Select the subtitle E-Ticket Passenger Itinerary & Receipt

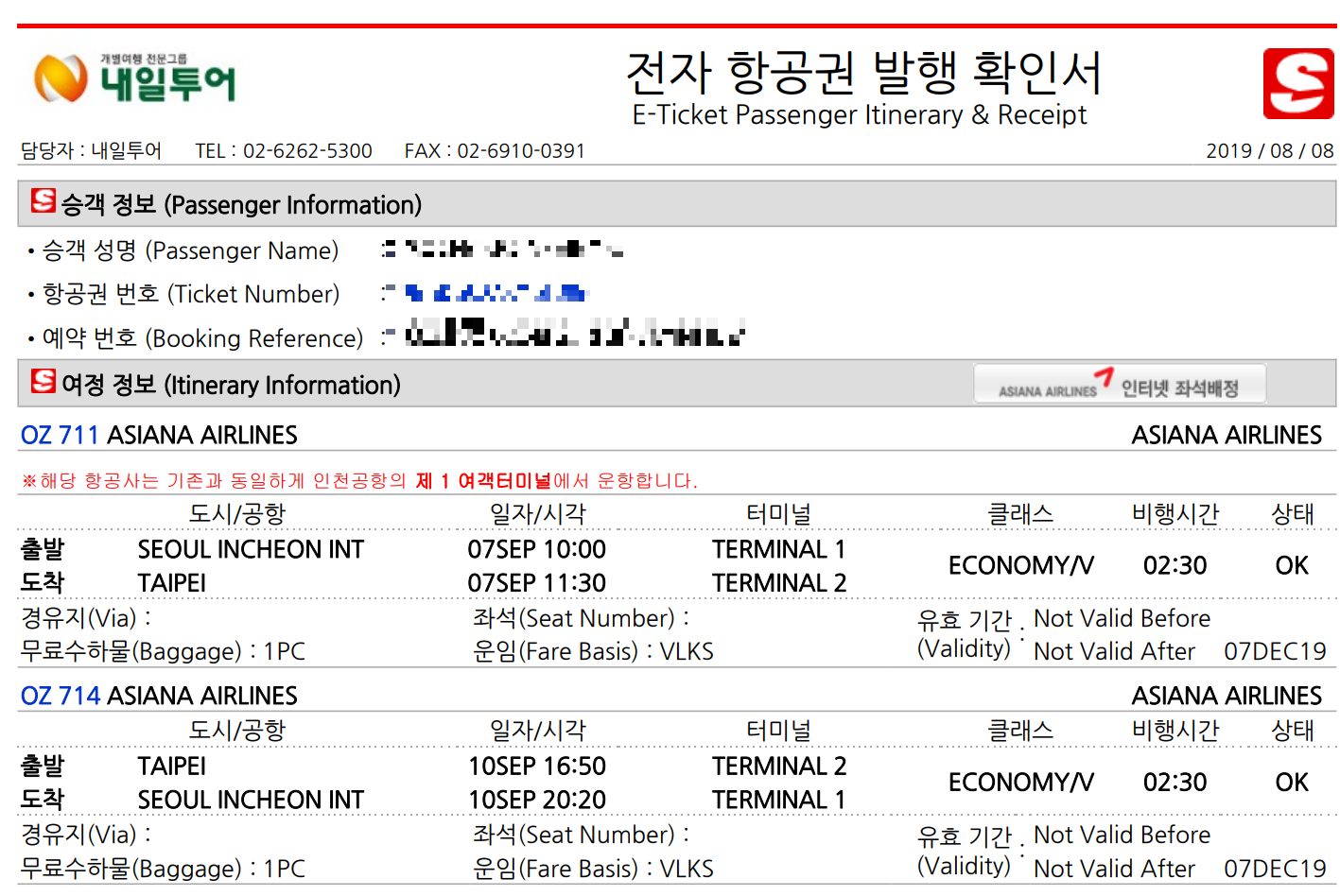click(860, 115)
